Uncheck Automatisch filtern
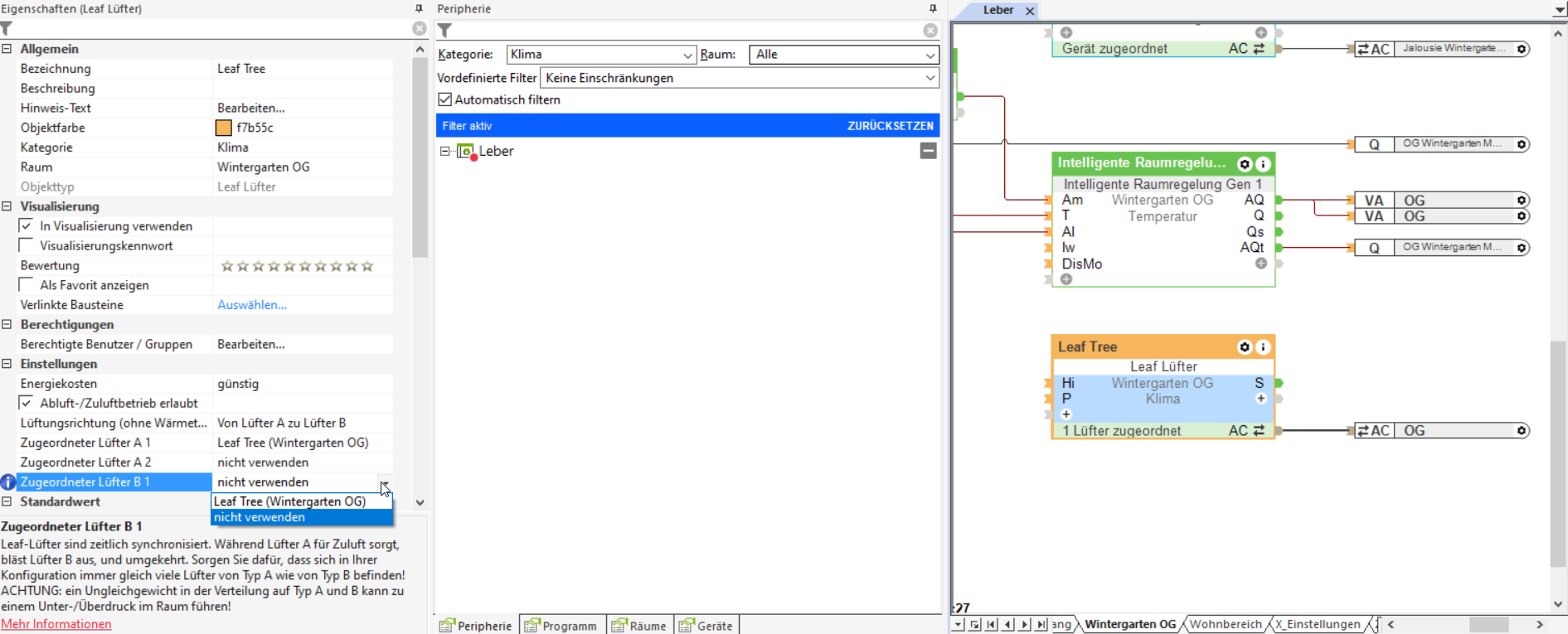Screen dimensions: 1568x634 click(445, 99)
